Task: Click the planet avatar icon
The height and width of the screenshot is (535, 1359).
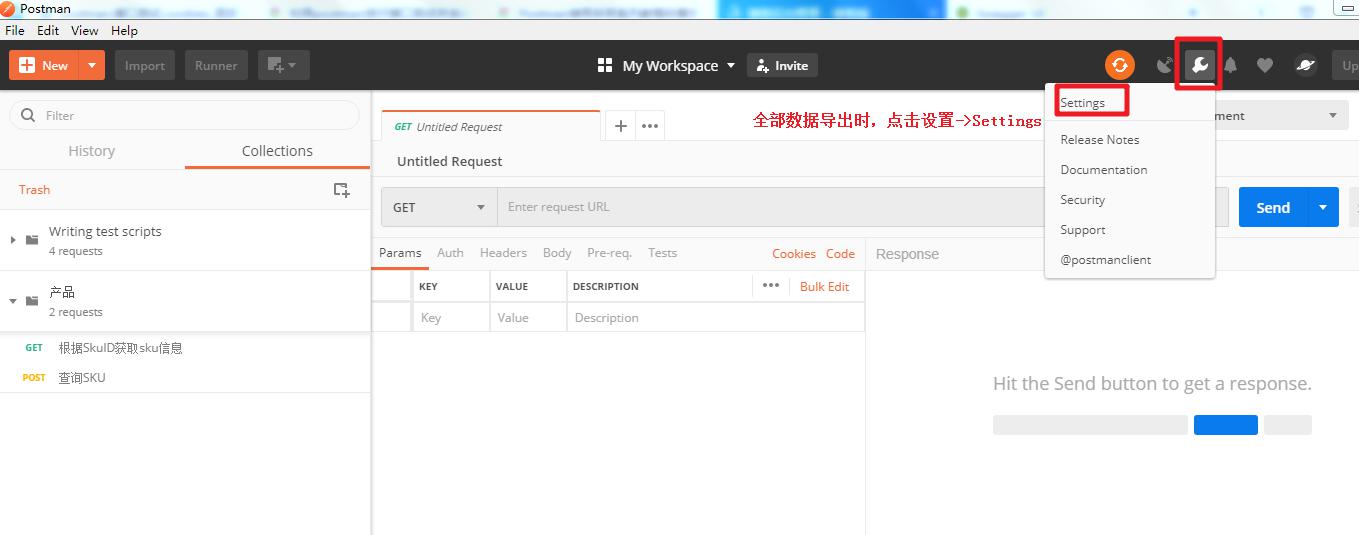Action: pyautogui.click(x=1305, y=65)
